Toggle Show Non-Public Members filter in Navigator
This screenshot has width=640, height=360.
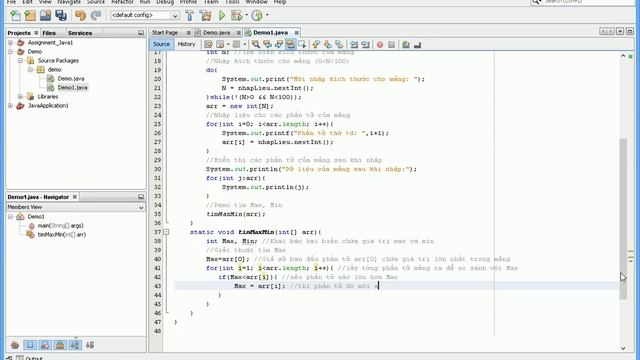pyautogui.click(x=60, y=345)
